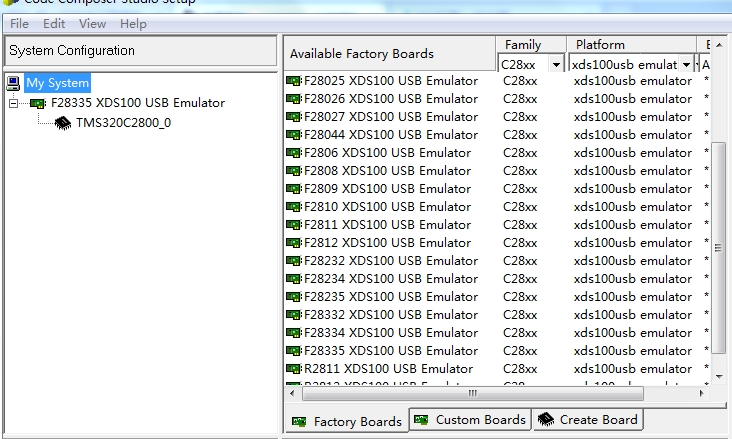Viewport: 732px width, 439px height.
Task: Open the File menu
Action: tap(19, 24)
